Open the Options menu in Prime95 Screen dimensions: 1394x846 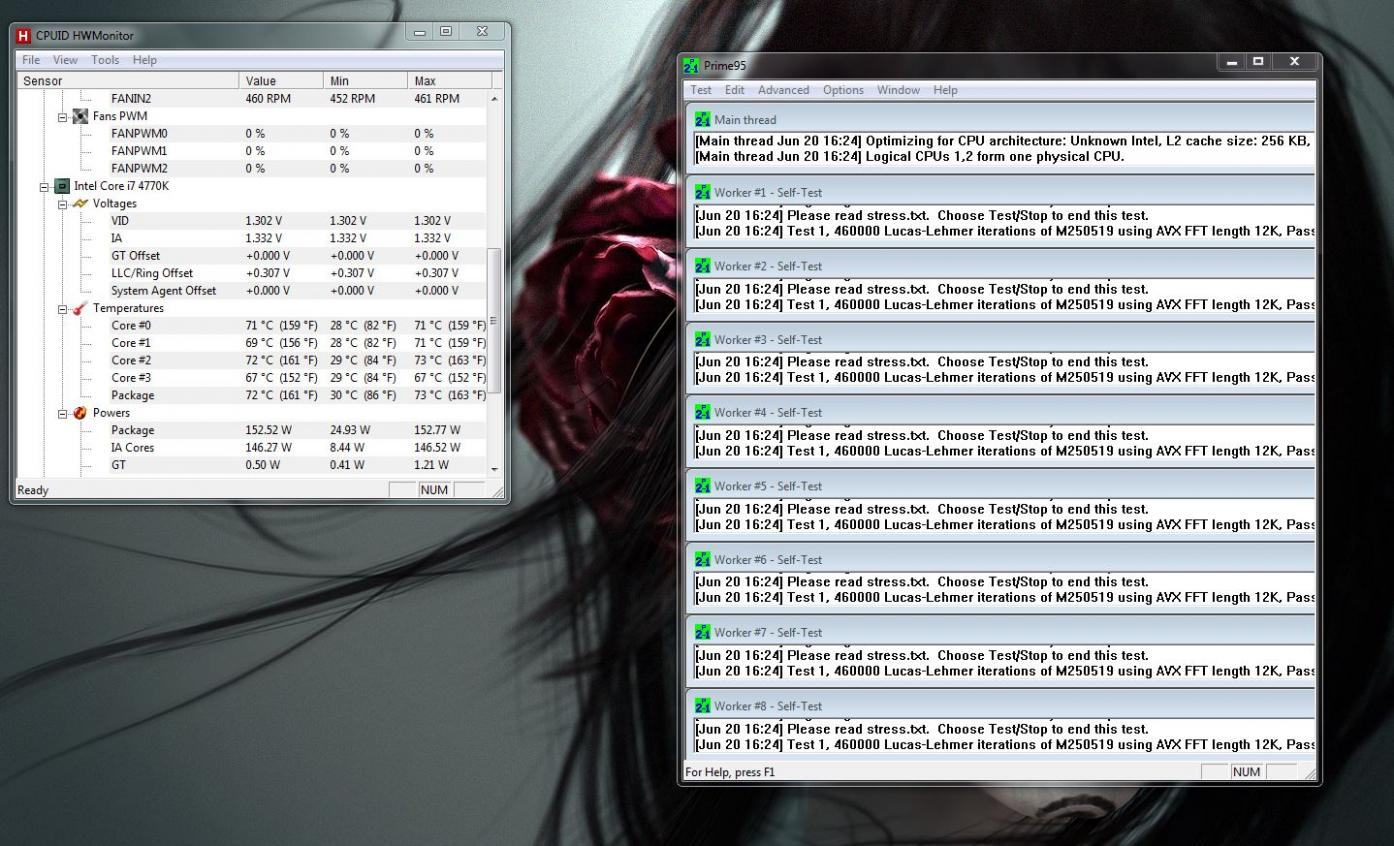point(843,90)
